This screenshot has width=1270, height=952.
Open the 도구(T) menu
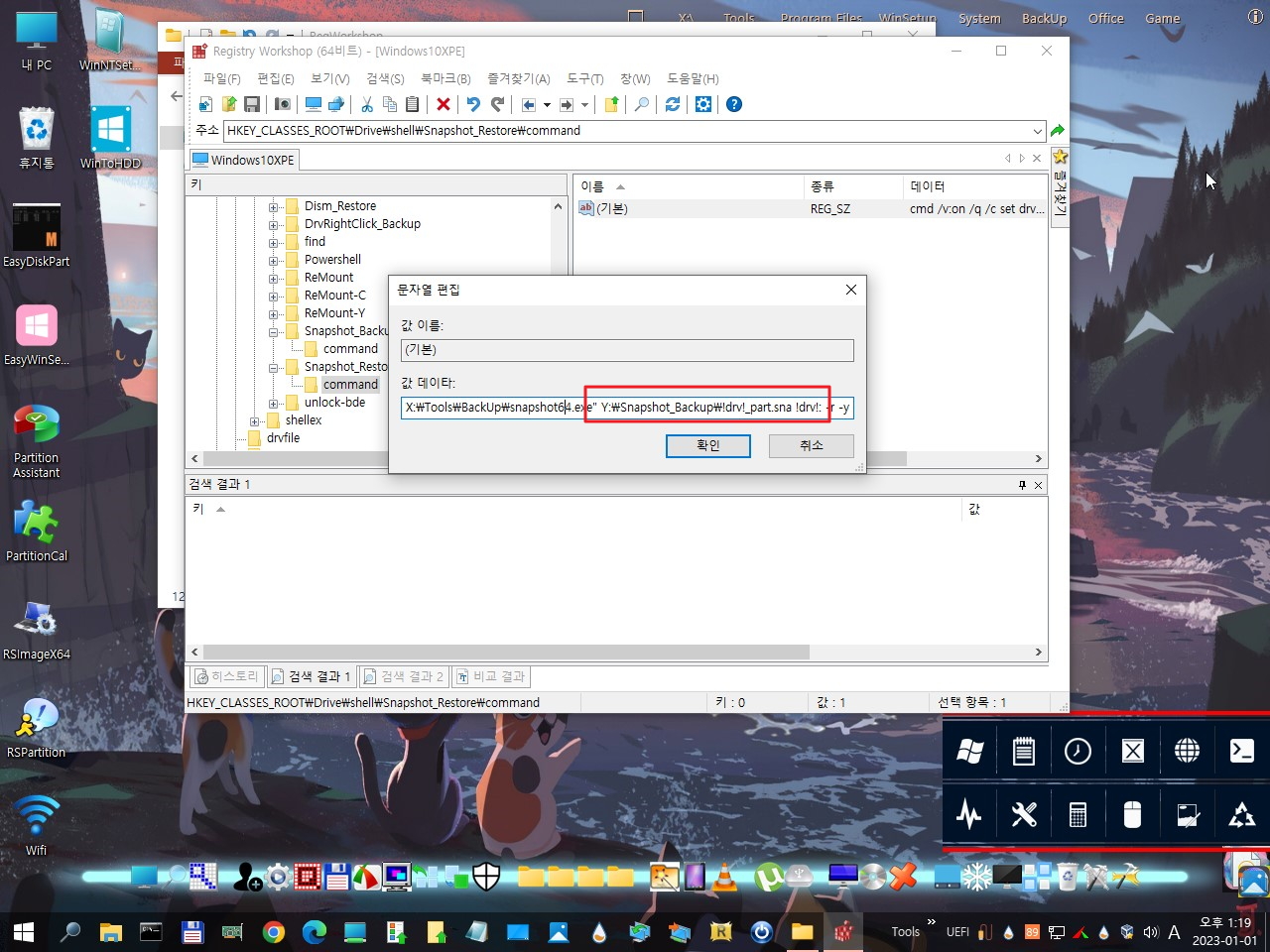tap(584, 78)
